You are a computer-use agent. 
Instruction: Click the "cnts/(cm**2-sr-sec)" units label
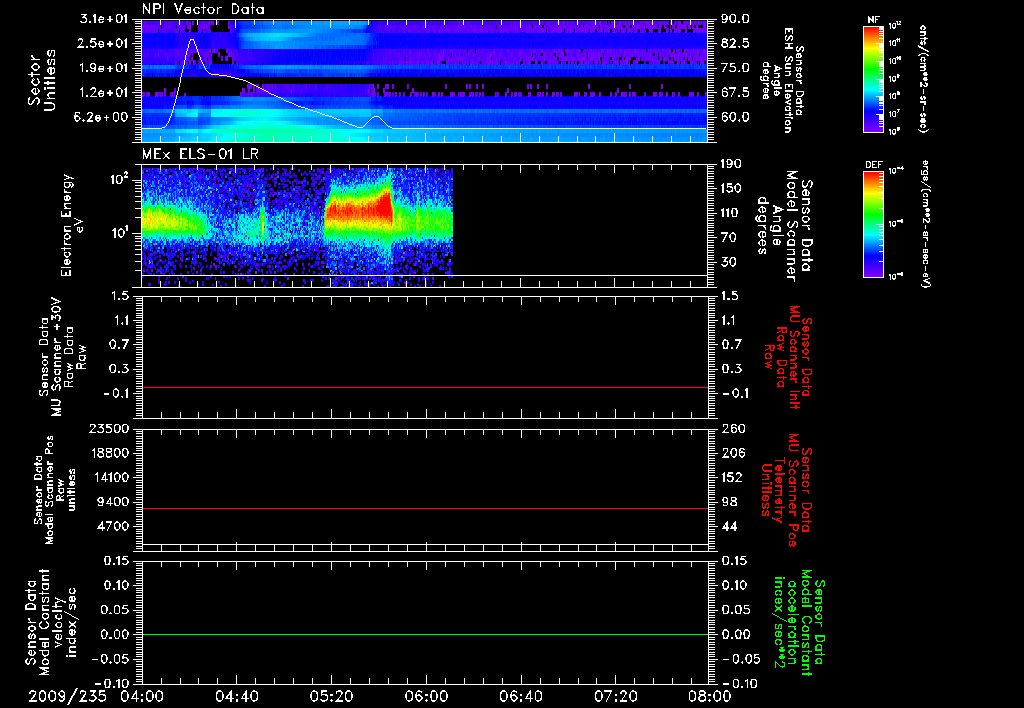(x=923, y=78)
